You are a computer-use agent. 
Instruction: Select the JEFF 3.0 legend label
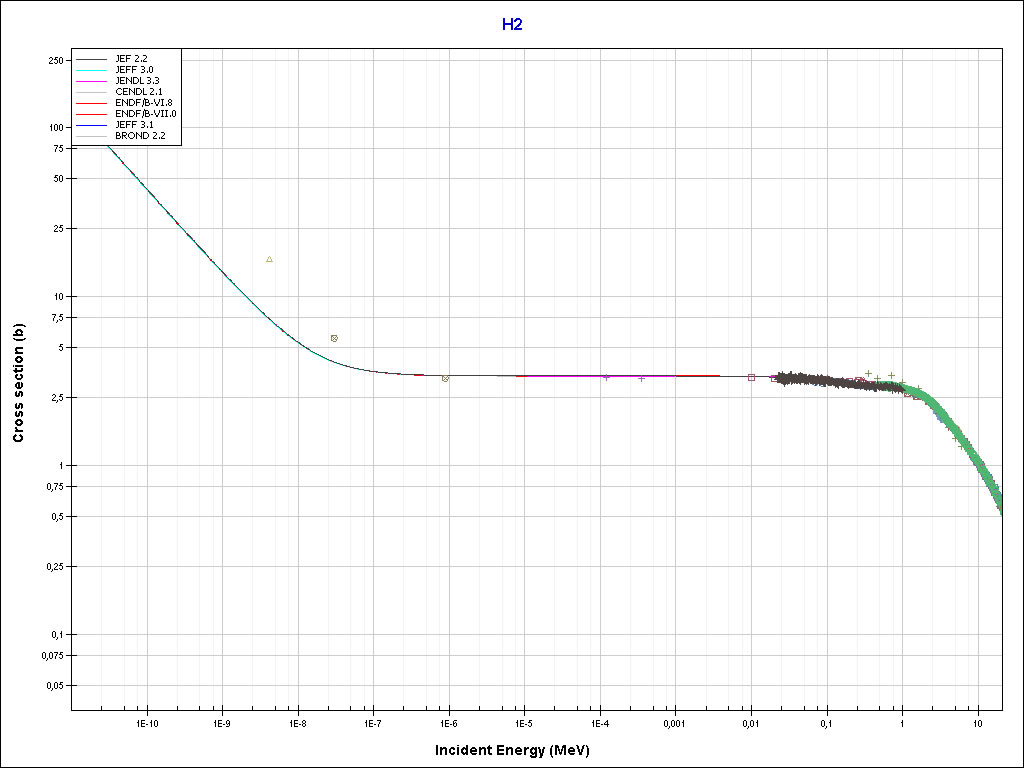point(135,70)
